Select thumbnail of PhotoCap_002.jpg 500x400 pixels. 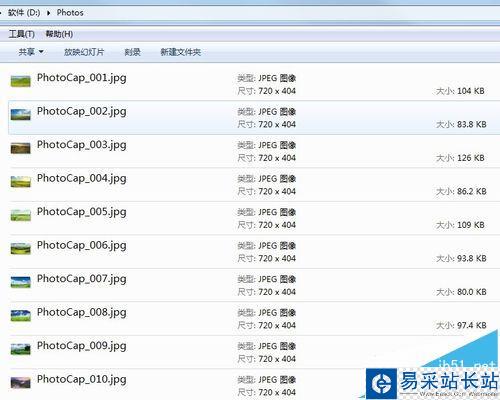[20, 114]
